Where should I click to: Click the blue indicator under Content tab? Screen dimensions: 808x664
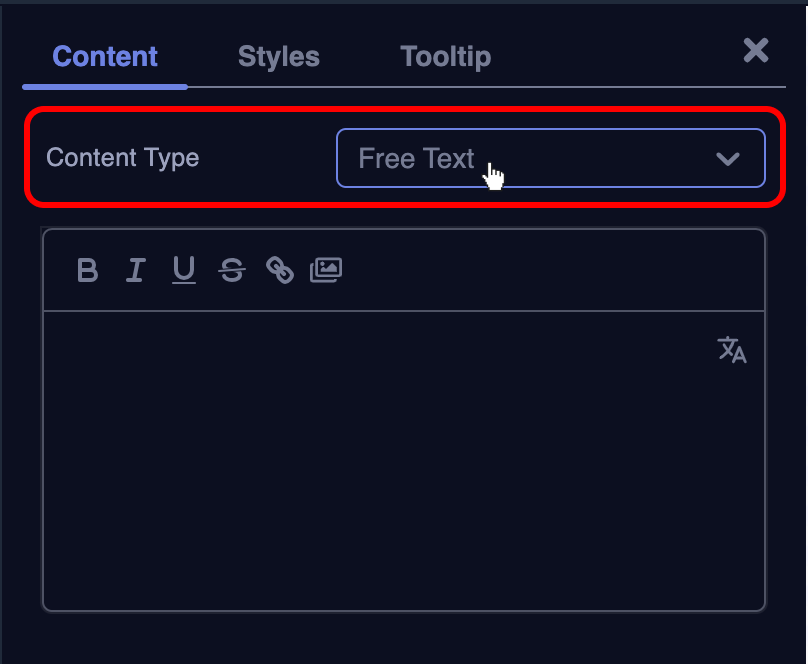click(x=105, y=87)
